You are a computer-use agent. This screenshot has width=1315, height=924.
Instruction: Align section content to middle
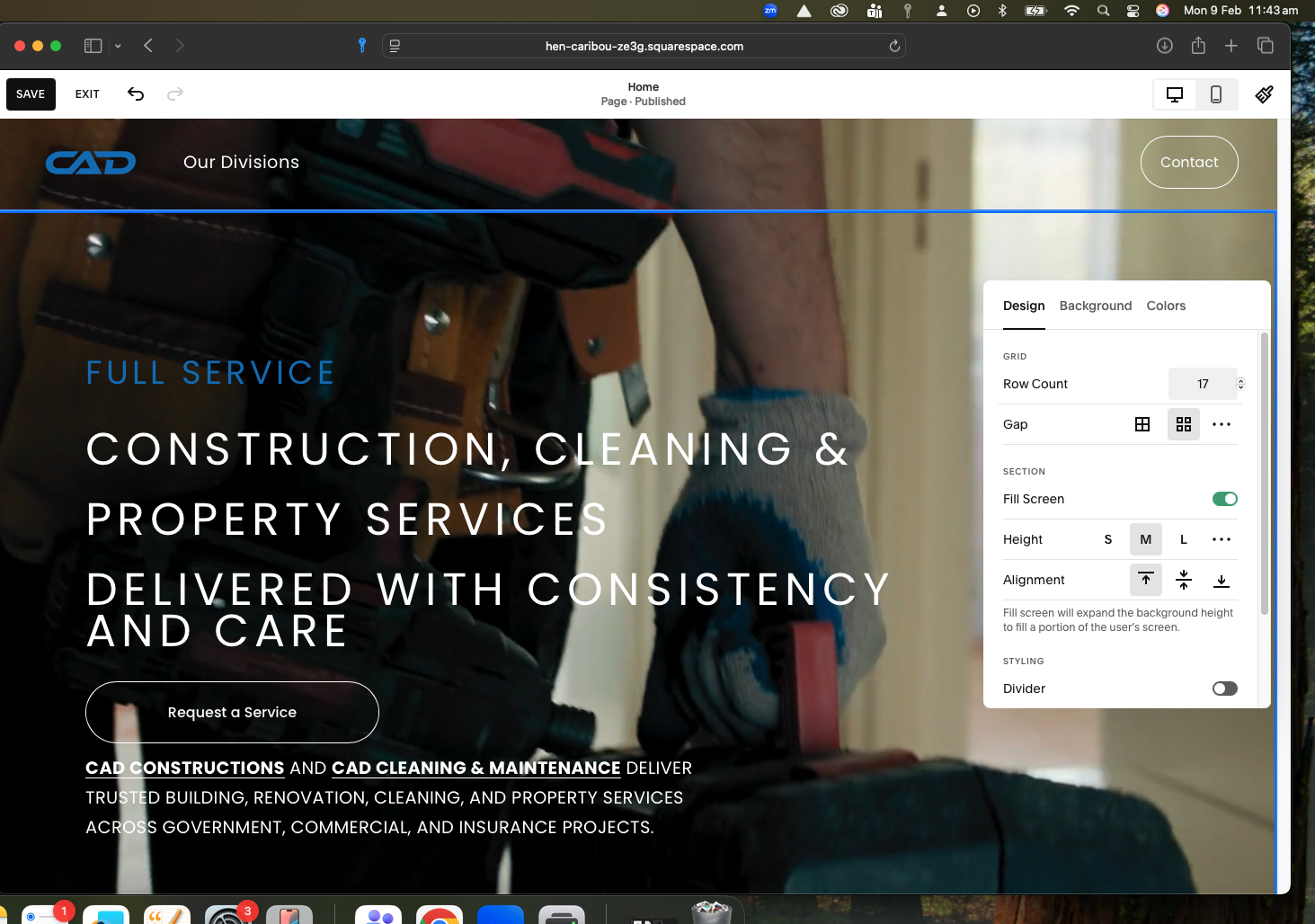1184,580
